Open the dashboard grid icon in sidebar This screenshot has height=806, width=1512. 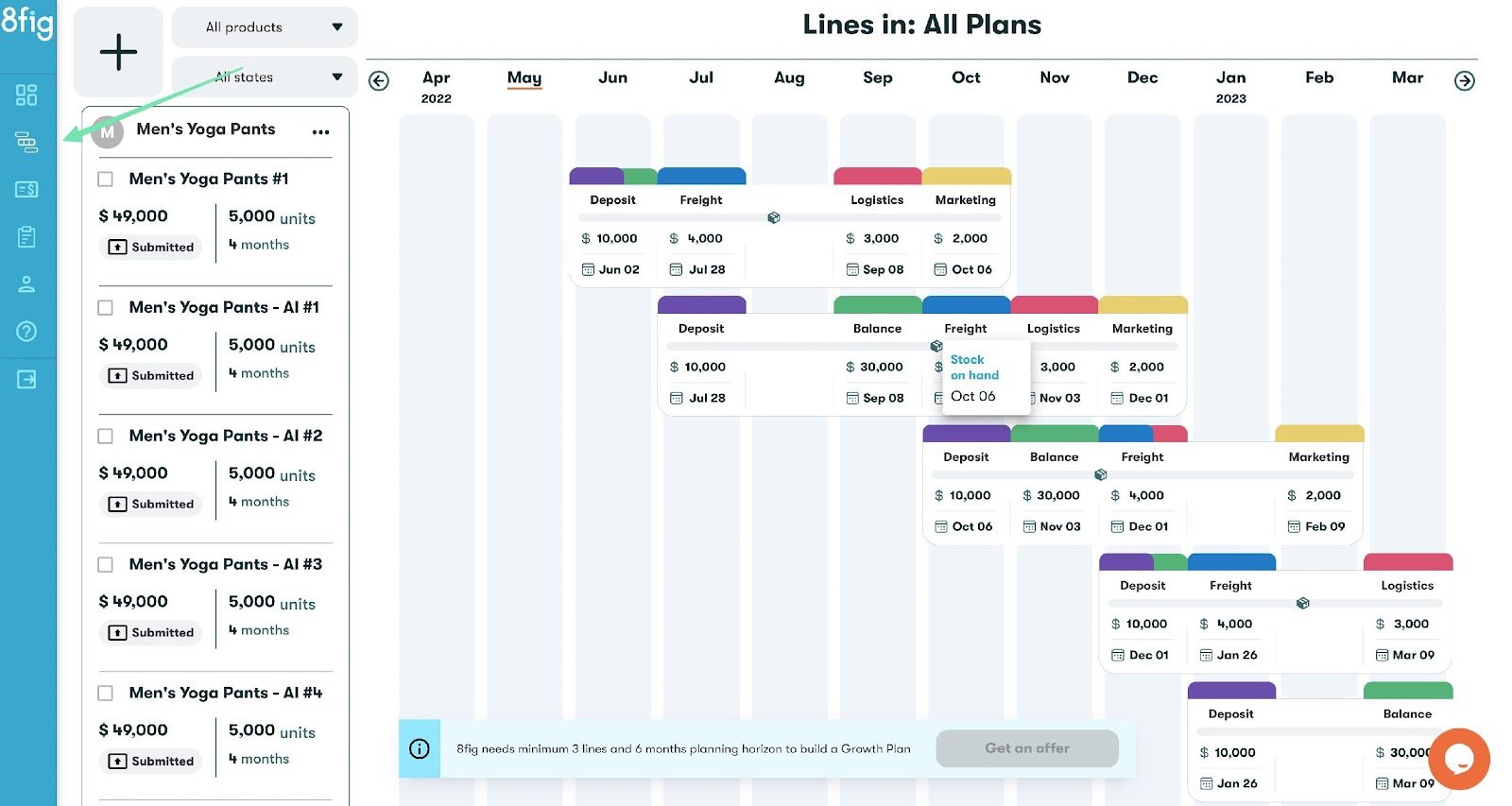point(26,94)
